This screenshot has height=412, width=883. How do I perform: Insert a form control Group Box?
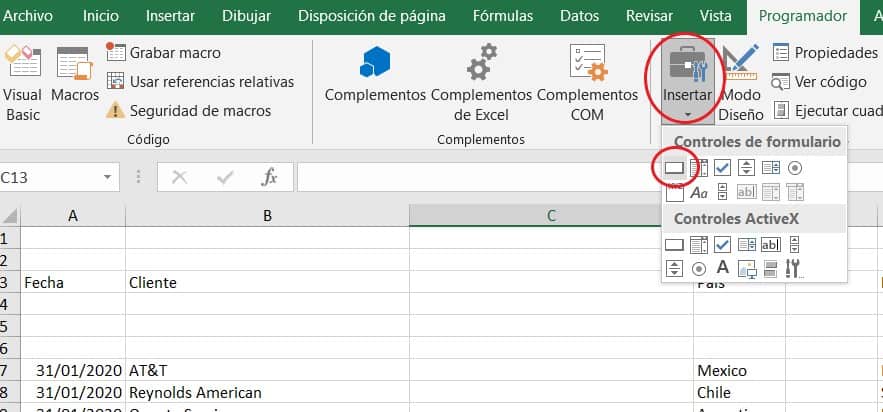point(674,192)
